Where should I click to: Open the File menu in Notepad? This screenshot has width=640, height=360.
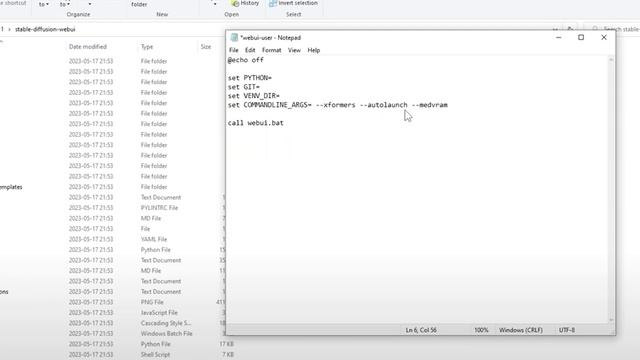(x=233, y=50)
